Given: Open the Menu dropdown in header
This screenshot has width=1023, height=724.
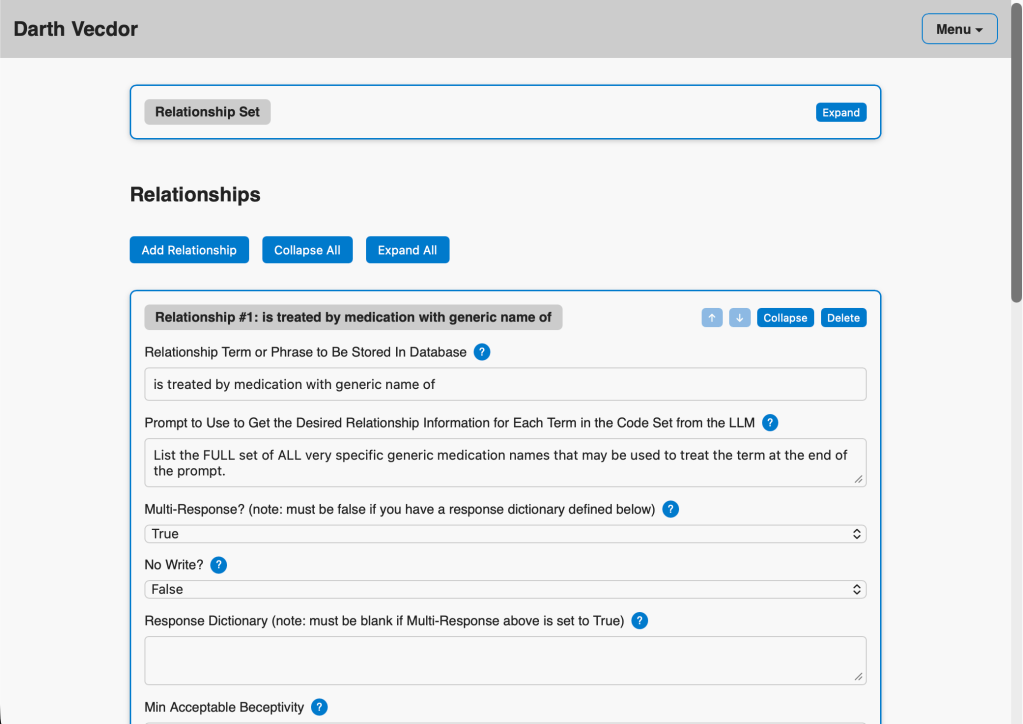Looking at the screenshot, I should coord(959,29).
